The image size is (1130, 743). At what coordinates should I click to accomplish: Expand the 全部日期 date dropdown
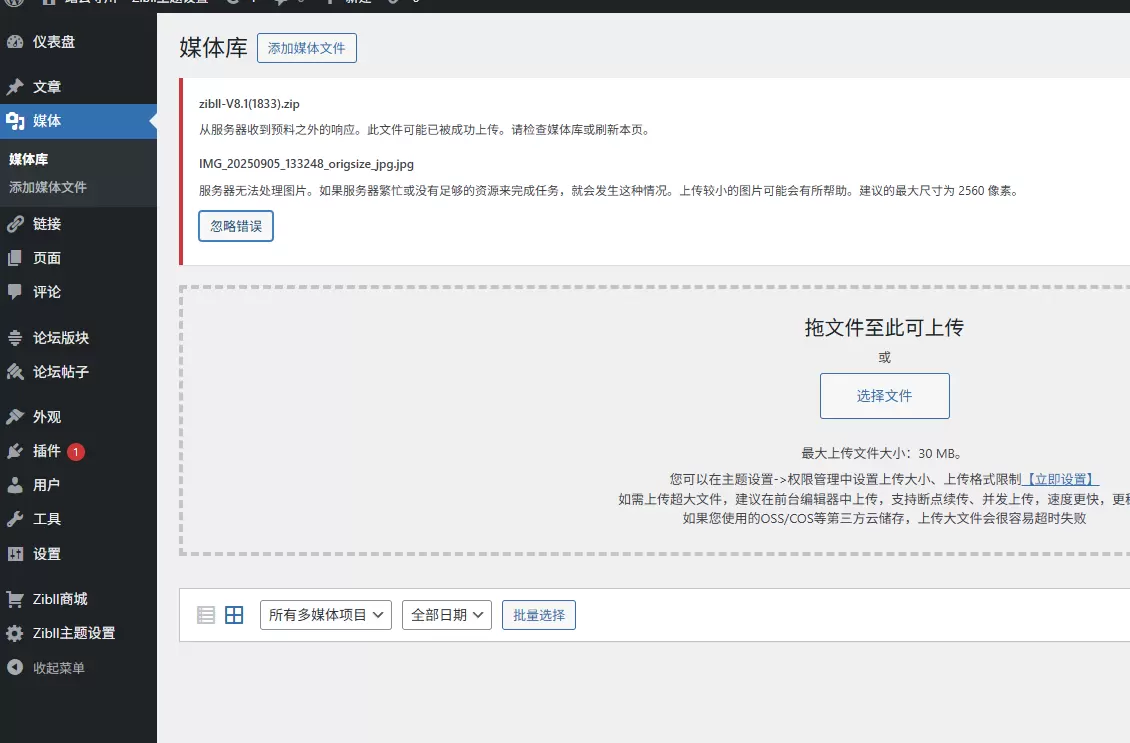(447, 615)
